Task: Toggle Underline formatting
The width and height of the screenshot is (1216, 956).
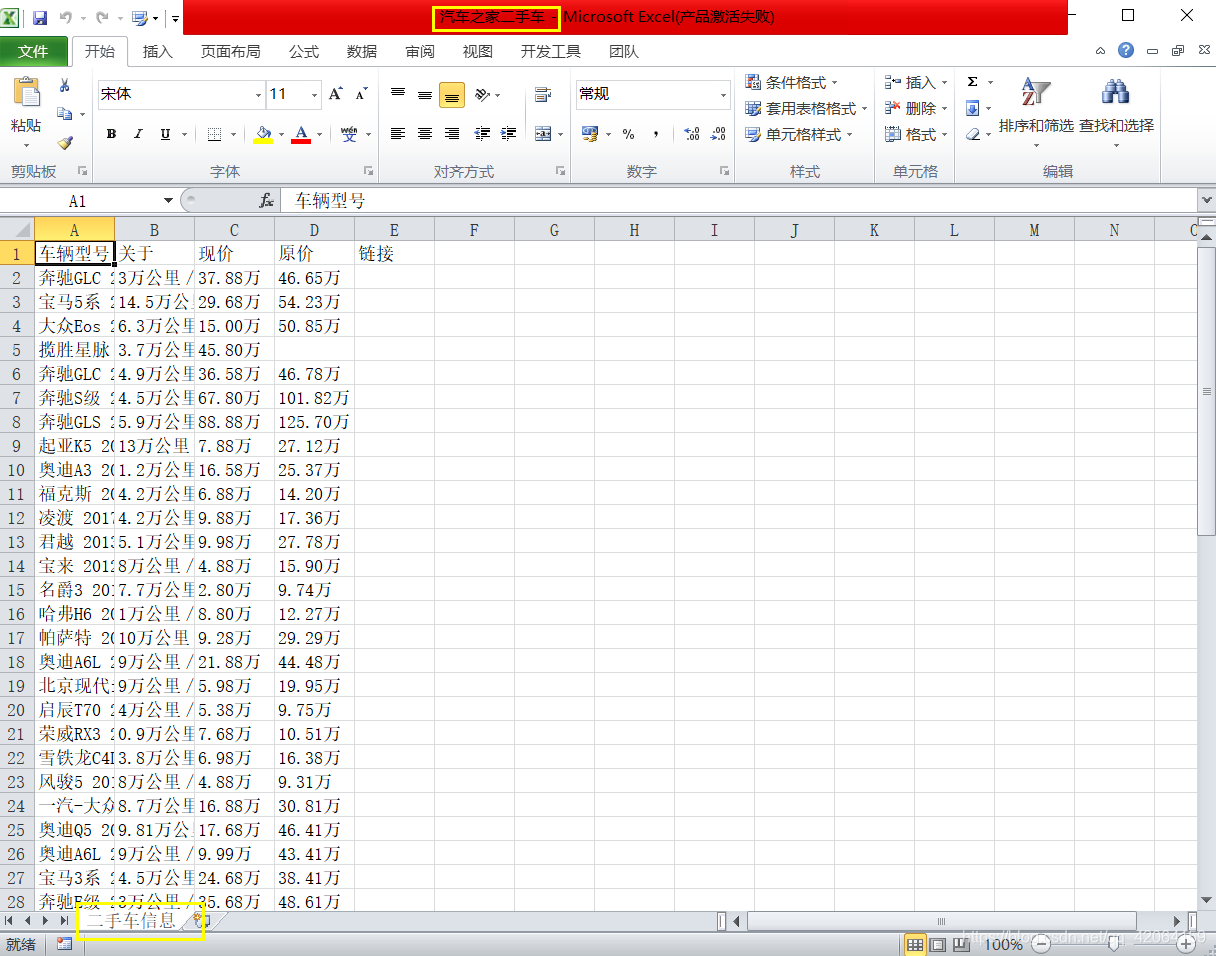Action: pos(165,134)
